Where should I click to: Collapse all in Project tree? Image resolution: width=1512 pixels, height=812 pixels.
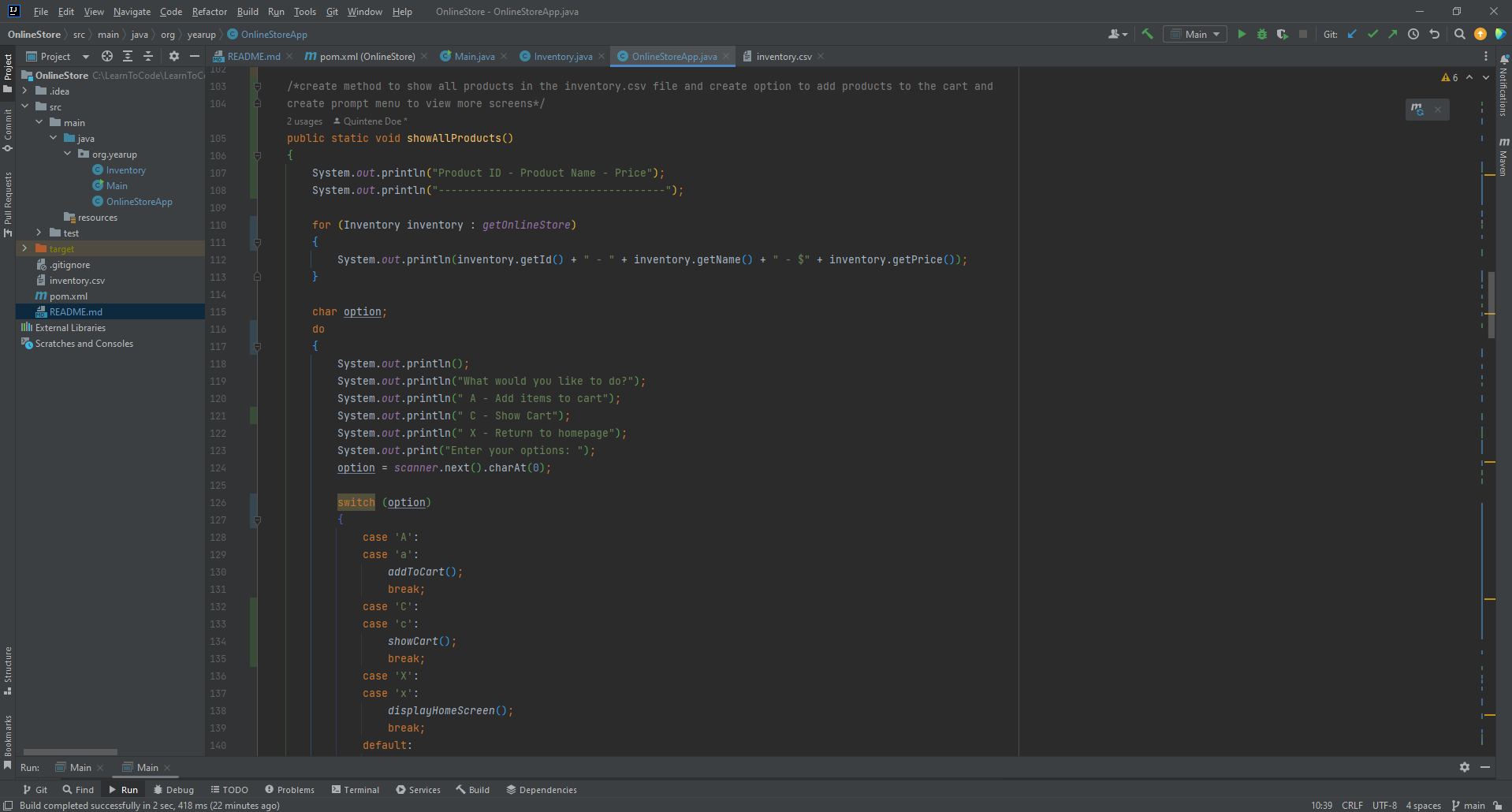148,56
